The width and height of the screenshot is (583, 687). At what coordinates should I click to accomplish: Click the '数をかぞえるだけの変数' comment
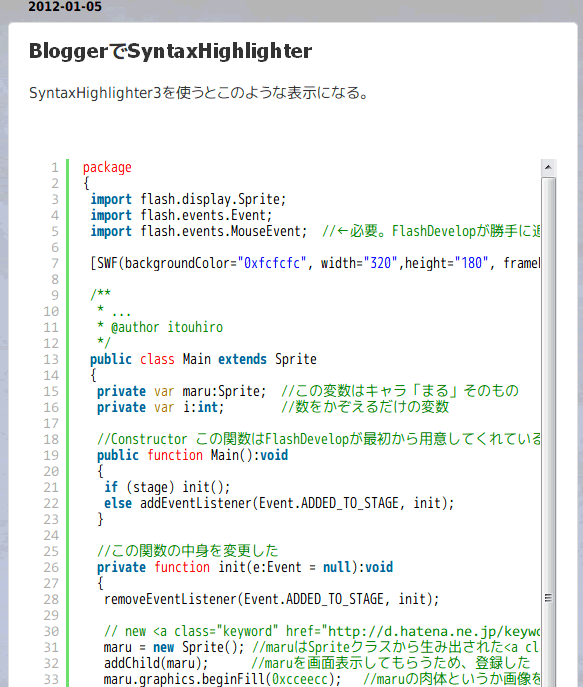coord(365,407)
